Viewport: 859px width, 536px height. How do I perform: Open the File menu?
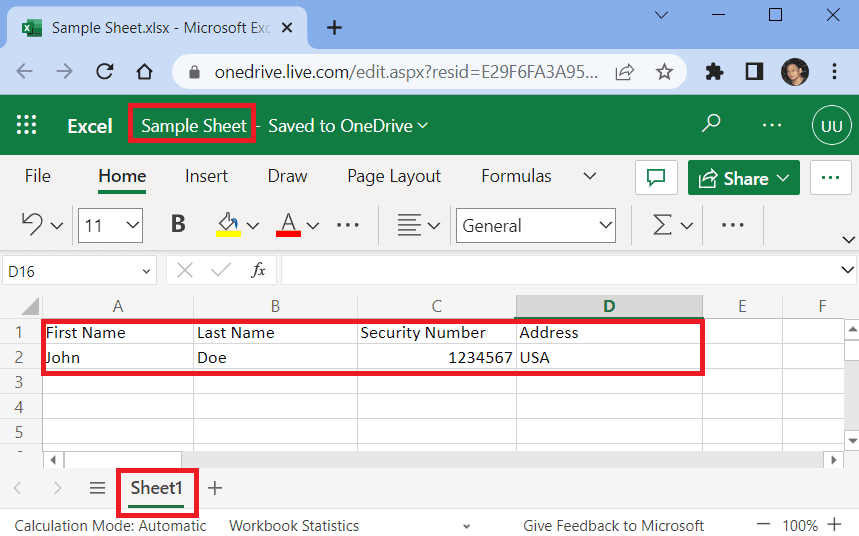point(37,176)
